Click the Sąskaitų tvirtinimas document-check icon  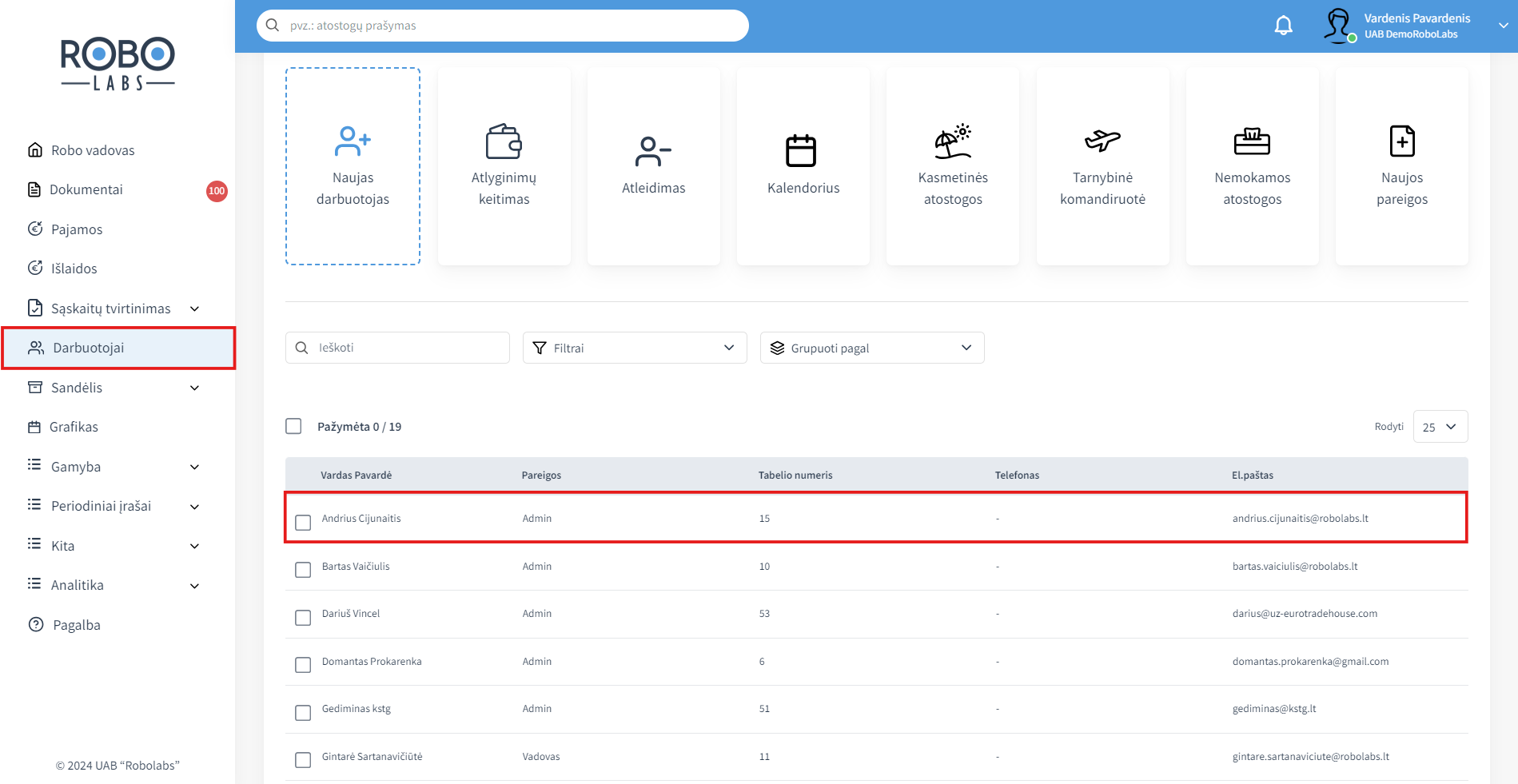[35, 308]
